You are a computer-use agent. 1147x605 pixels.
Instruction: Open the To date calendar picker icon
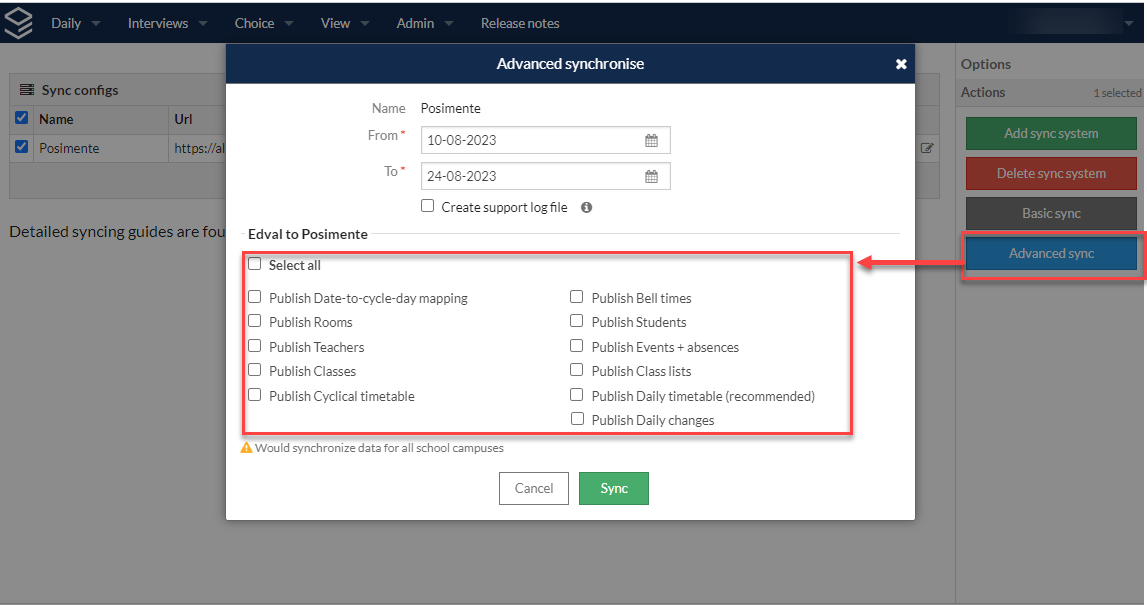(651, 176)
